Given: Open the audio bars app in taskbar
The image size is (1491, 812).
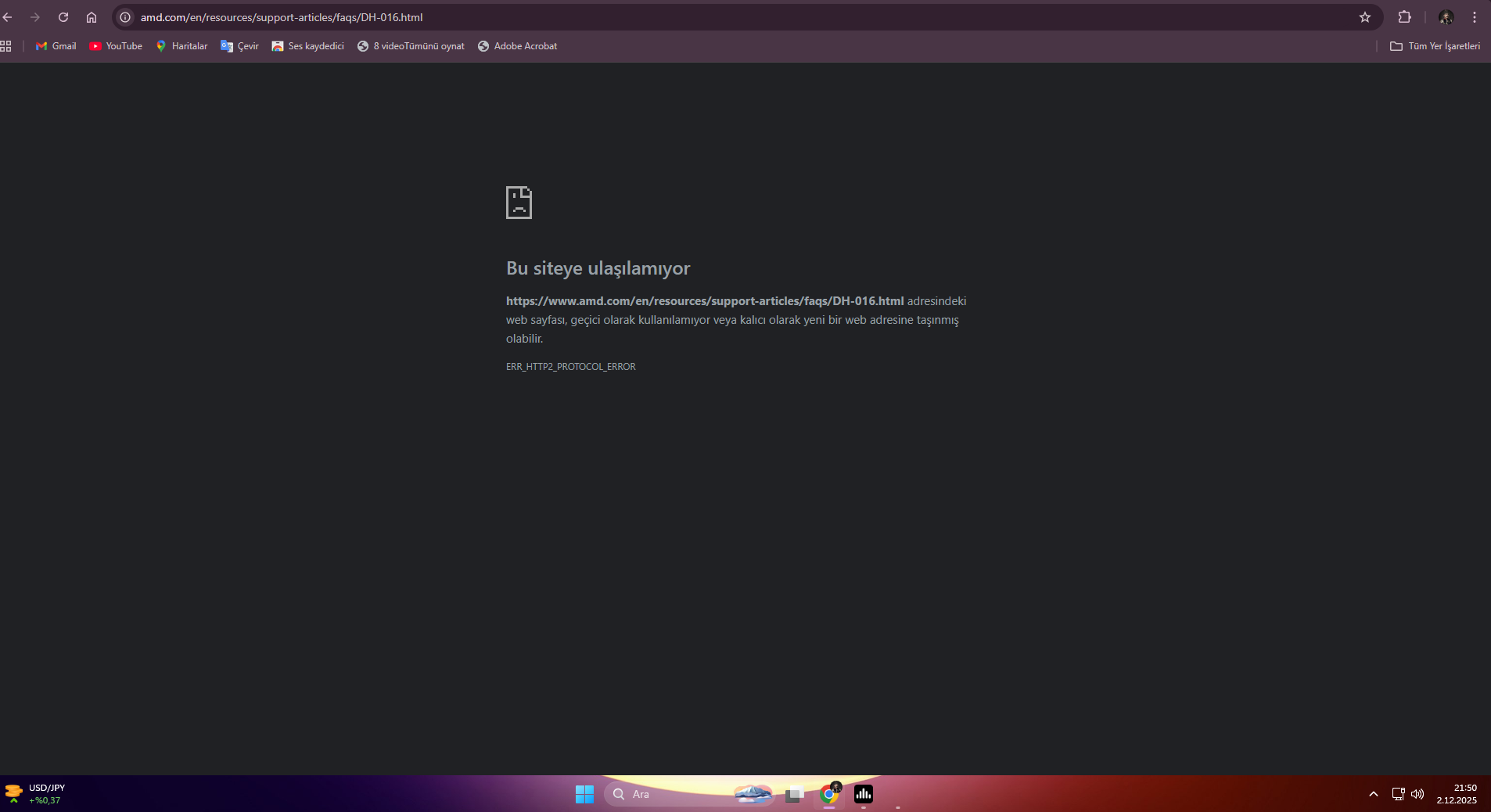Looking at the screenshot, I should coord(864,794).
